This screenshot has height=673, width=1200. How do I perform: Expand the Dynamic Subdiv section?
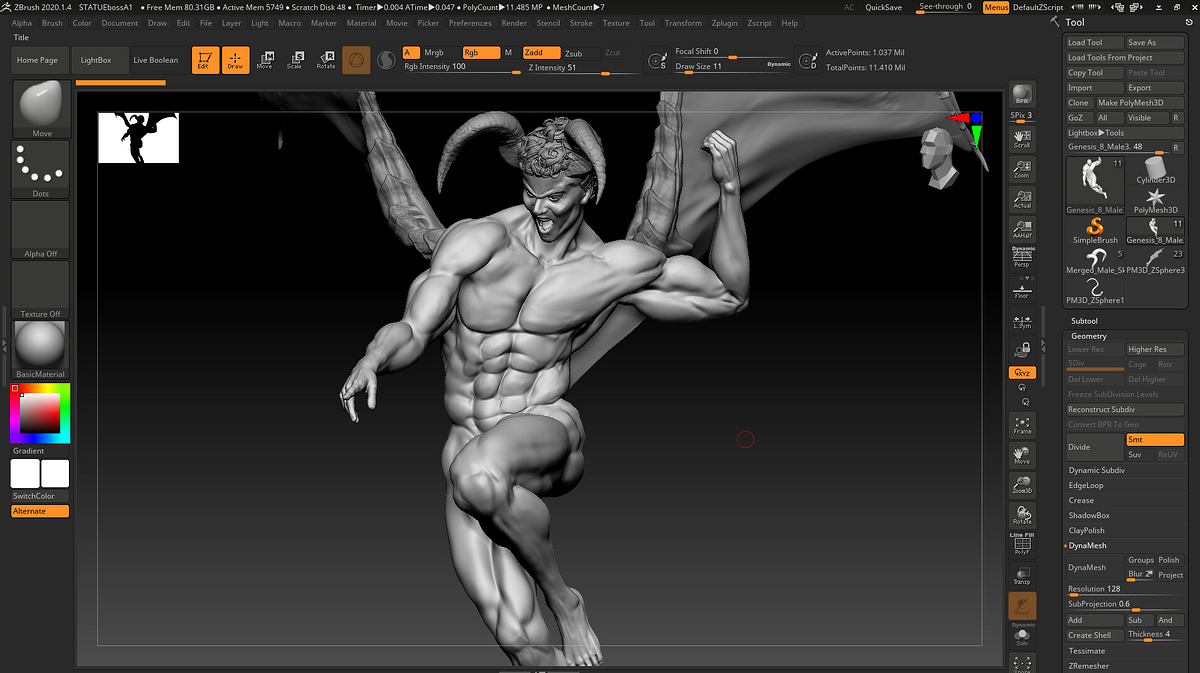coord(1097,470)
